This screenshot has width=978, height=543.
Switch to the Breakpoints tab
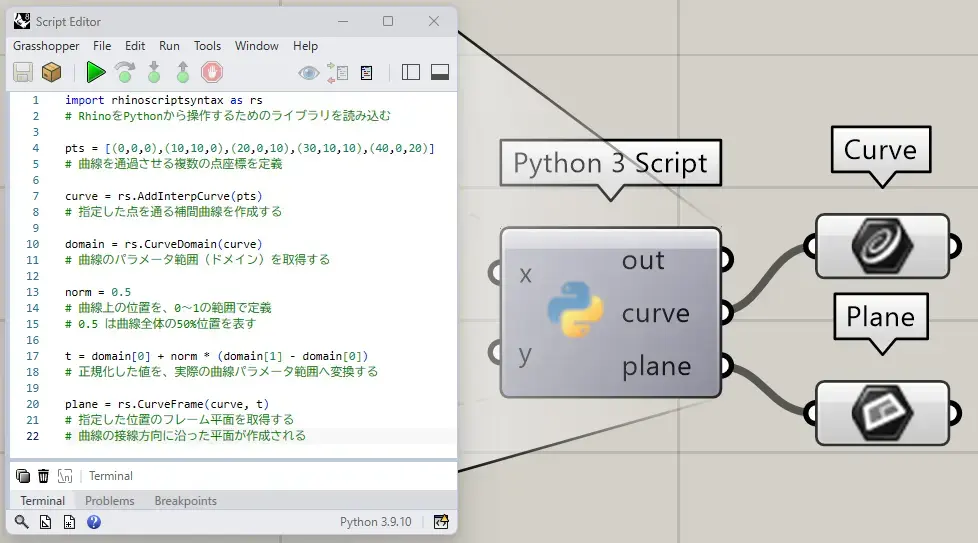tap(186, 501)
